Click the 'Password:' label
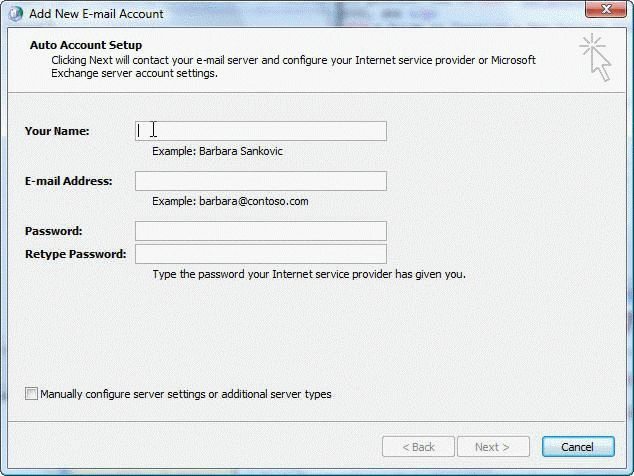This screenshot has width=634, height=476. point(53,231)
